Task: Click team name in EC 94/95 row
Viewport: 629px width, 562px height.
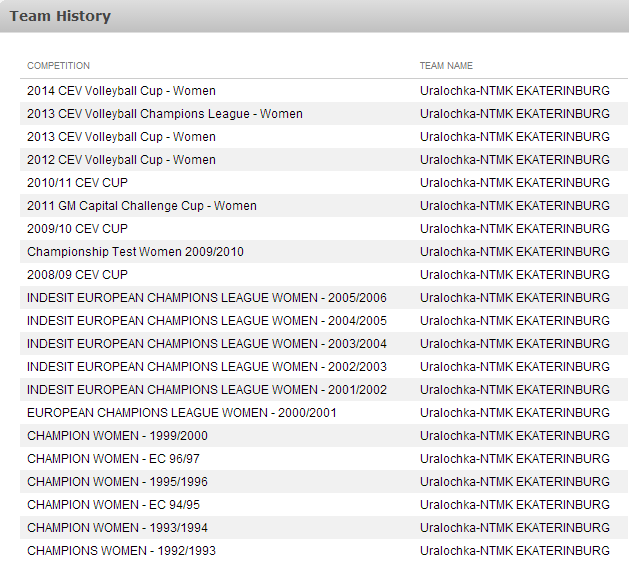Action: click(x=515, y=505)
